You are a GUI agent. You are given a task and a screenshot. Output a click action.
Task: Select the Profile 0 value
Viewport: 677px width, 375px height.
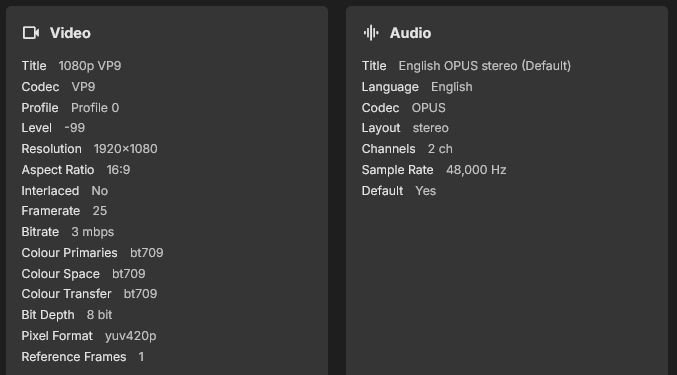pyautogui.click(x=95, y=107)
